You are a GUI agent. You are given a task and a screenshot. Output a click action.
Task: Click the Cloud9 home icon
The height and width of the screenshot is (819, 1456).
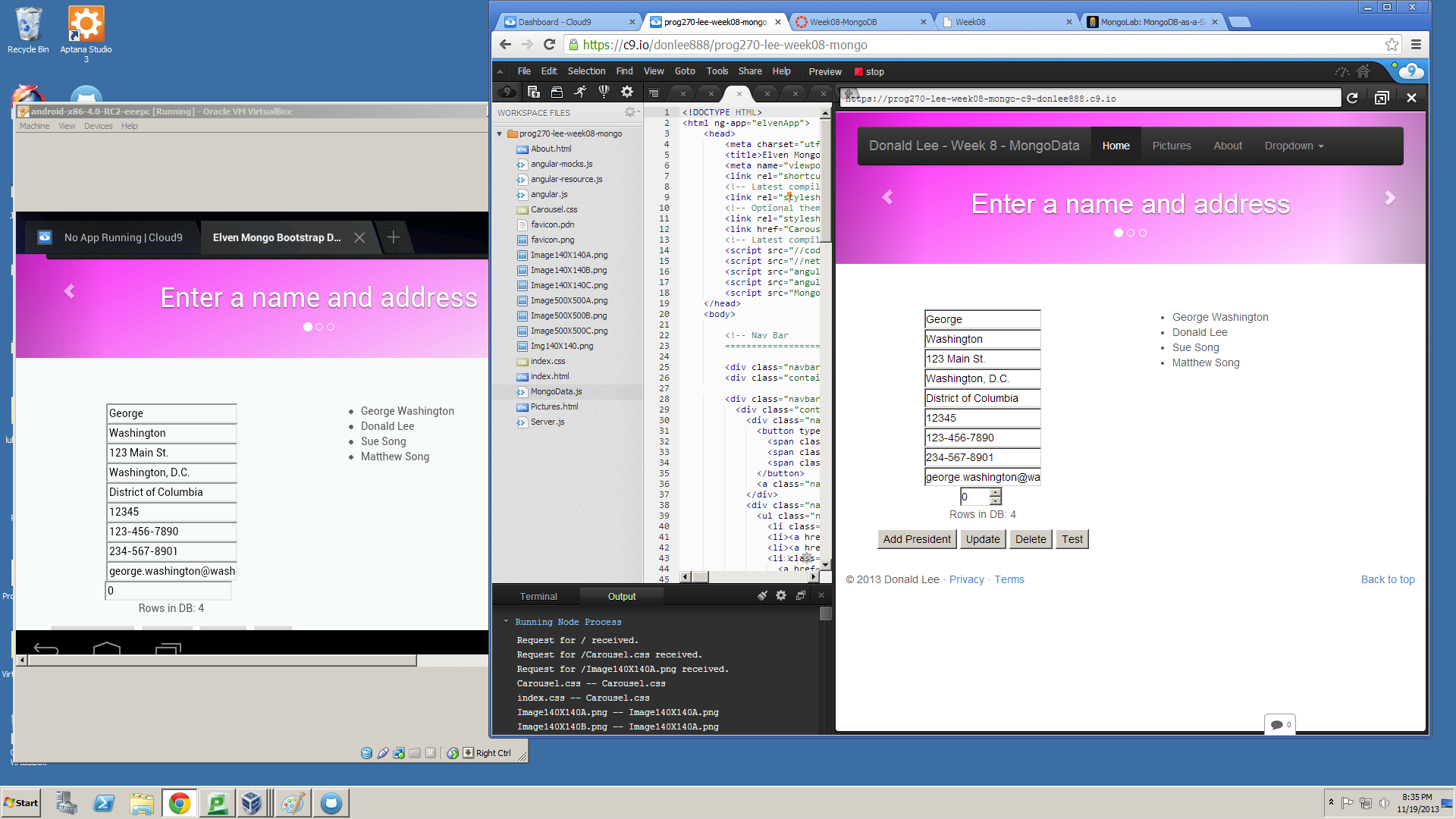tap(1363, 71)
